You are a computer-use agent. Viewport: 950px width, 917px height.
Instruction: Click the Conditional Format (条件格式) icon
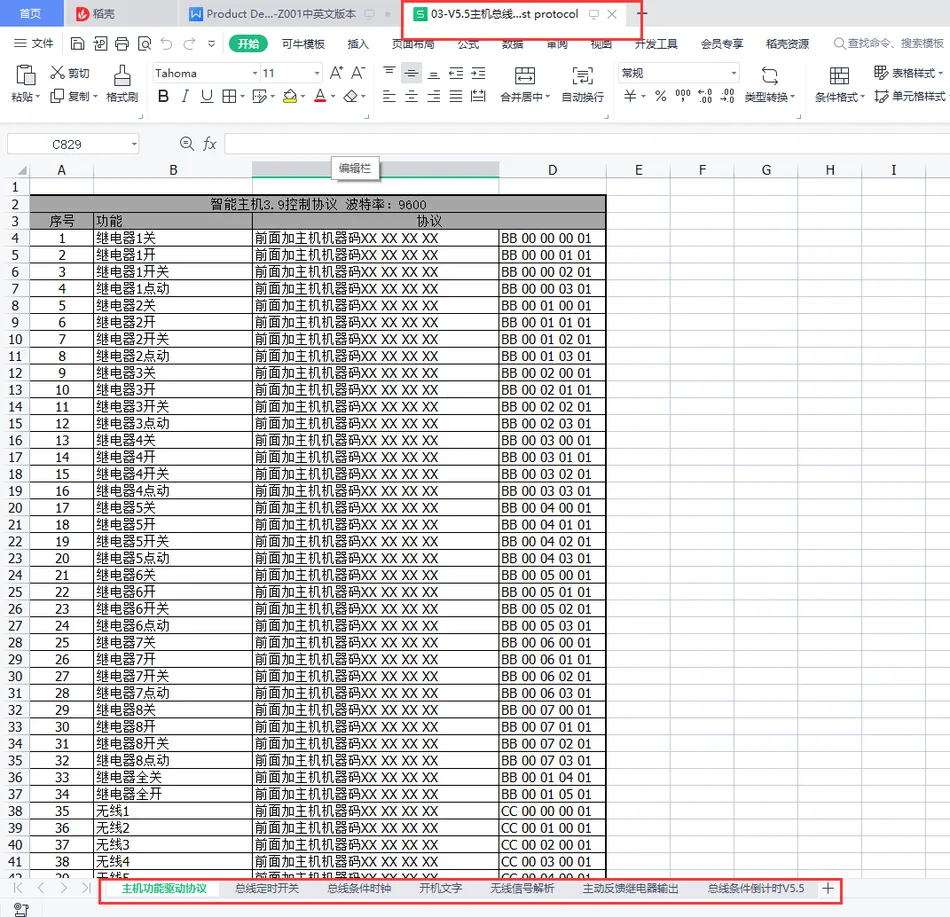(x=839, y=76)
